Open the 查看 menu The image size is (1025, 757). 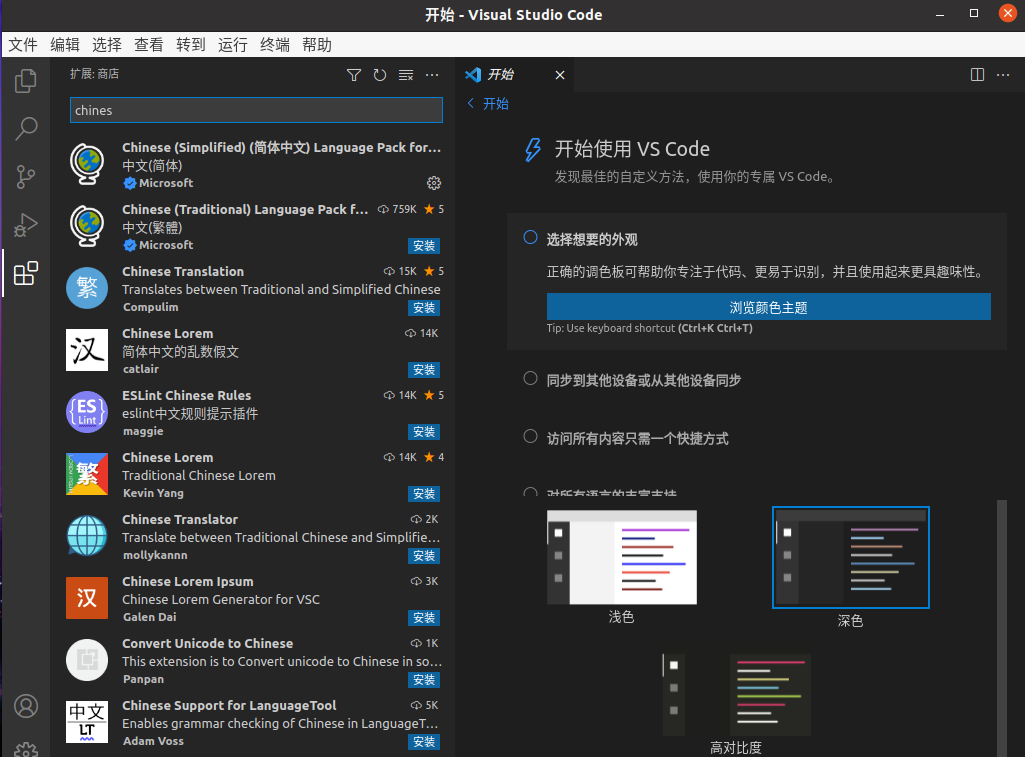tap(148, 44)
